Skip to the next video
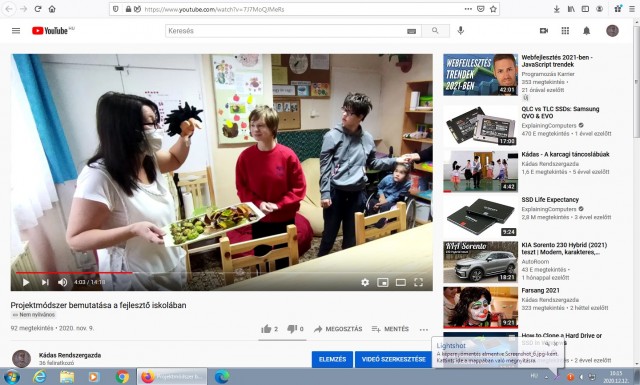This screenshot has height=385, width=640. pyautogui.click(x=45, y=282)
